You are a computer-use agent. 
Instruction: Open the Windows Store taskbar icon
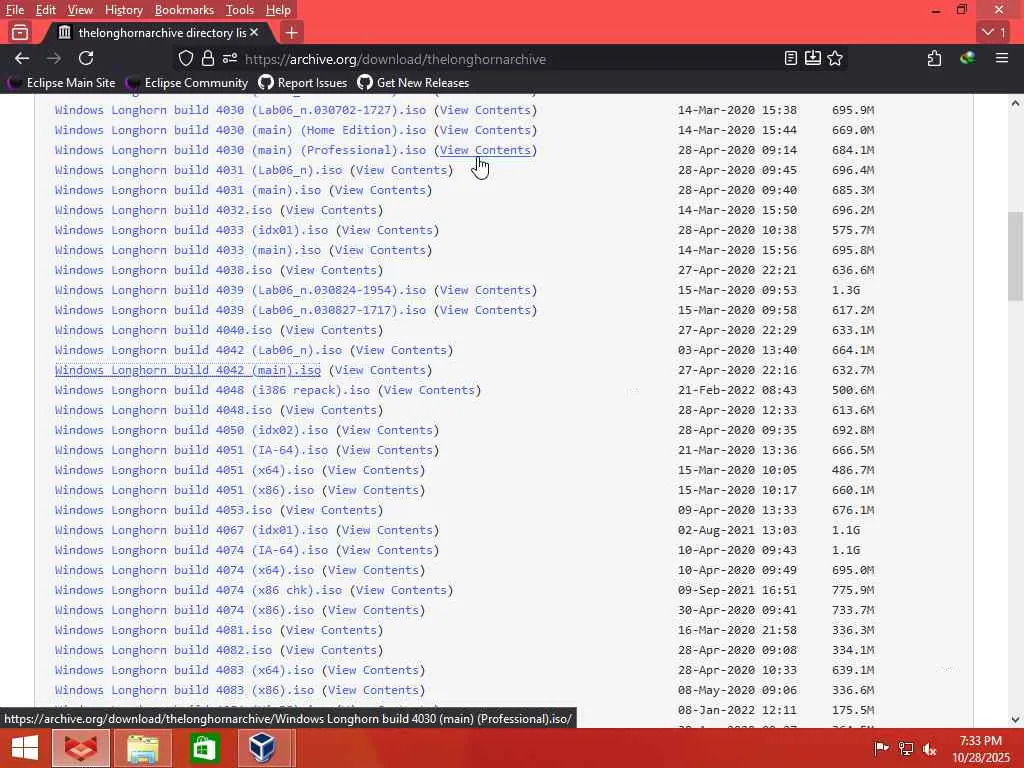(x=204, y=748)
